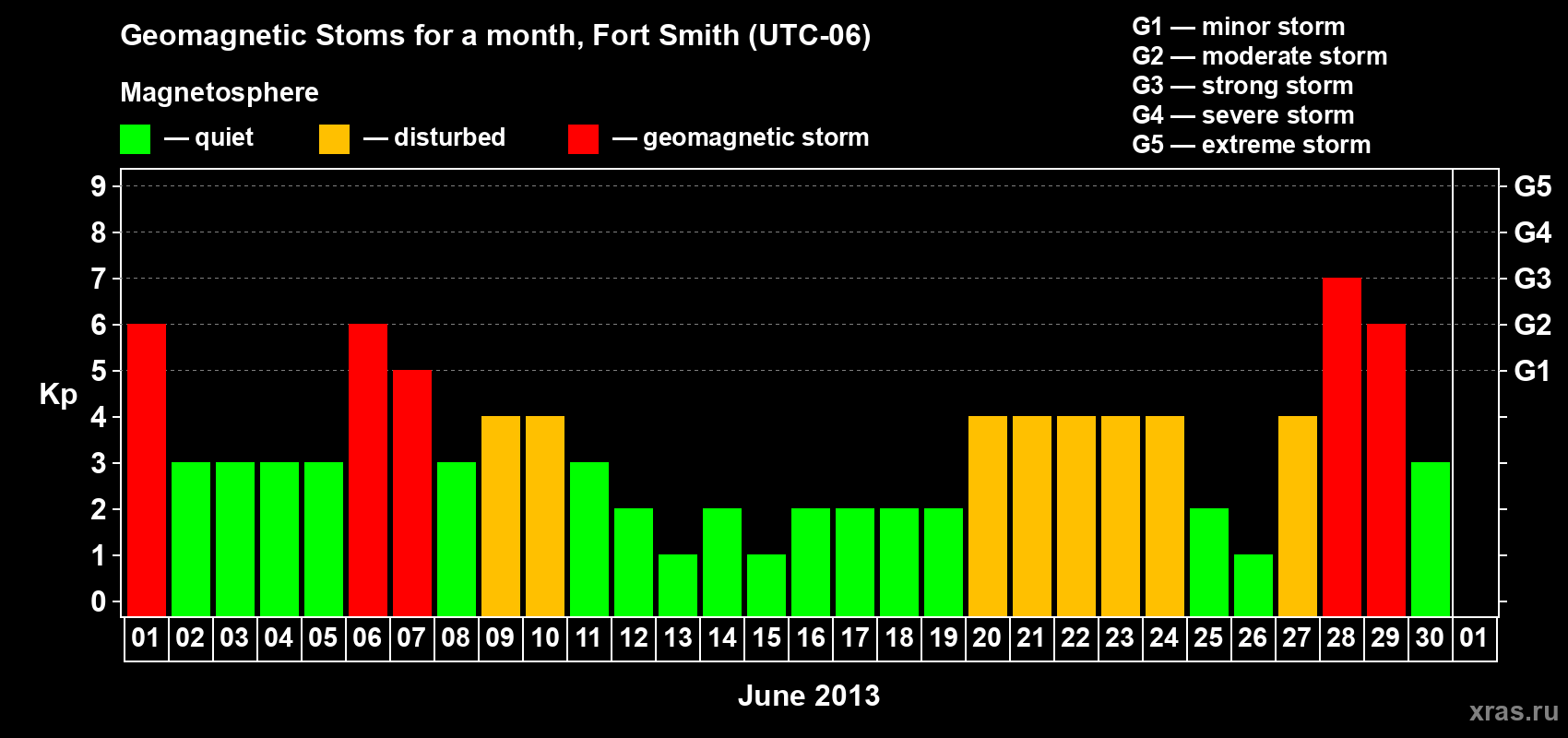Screen dimensions: 1568x738
Task: Select the red bar for June 01
Action: click(x=147, y=470)
